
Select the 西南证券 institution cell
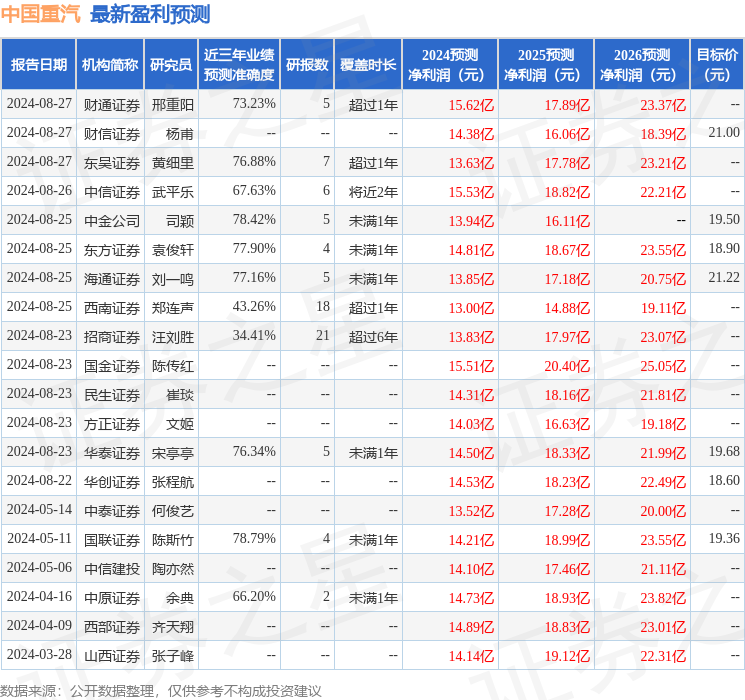pyautogui.click(x=112, y=308)
